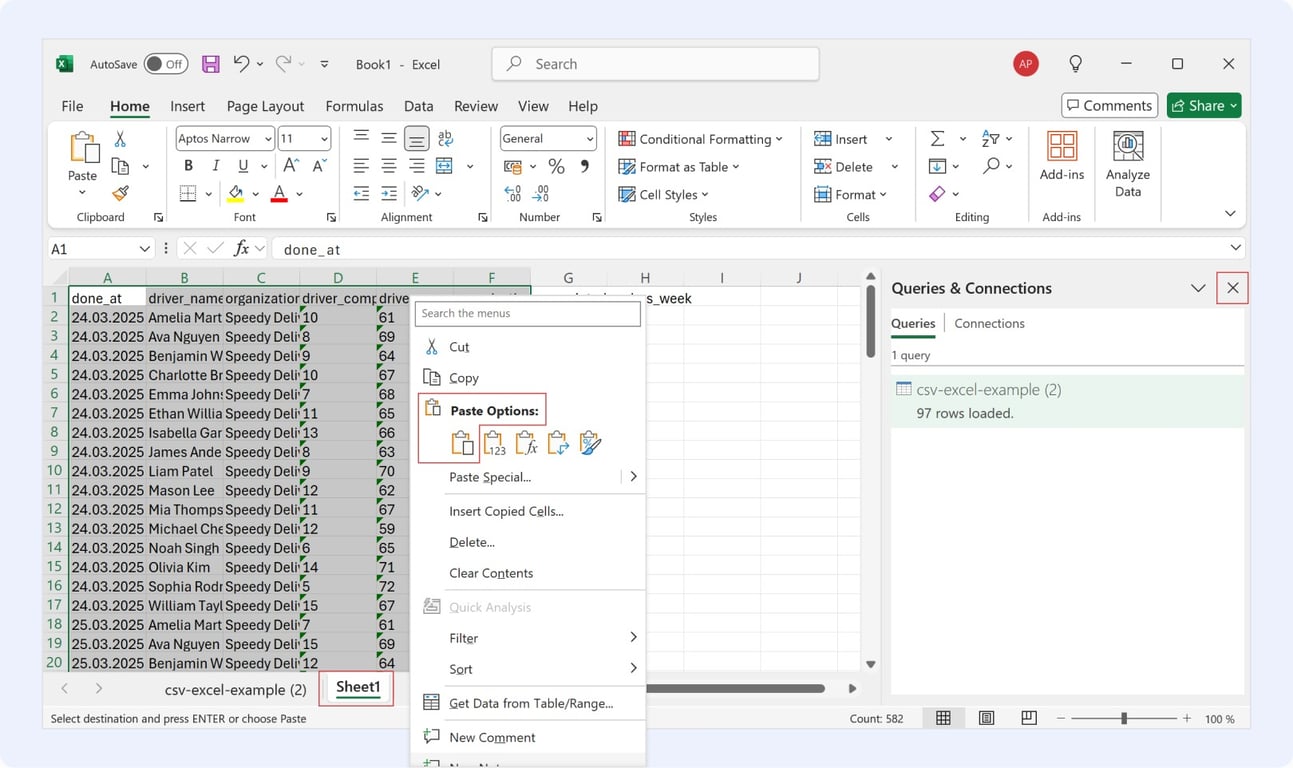Image resolution: width=1293 pixels, height=768 pixels.
Task: Expand Paste Special submenu arrow
Action: click(633, 477)
